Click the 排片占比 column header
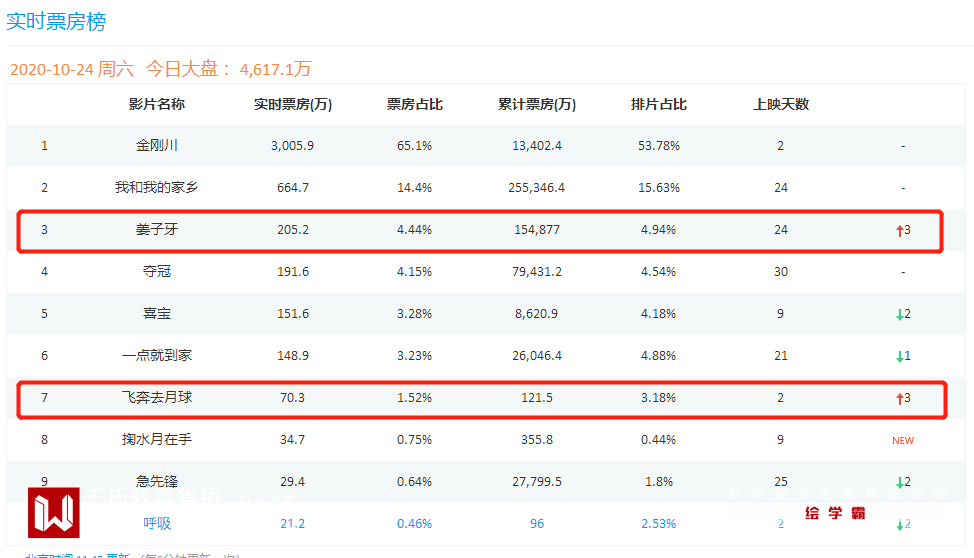 click(658, 104)
